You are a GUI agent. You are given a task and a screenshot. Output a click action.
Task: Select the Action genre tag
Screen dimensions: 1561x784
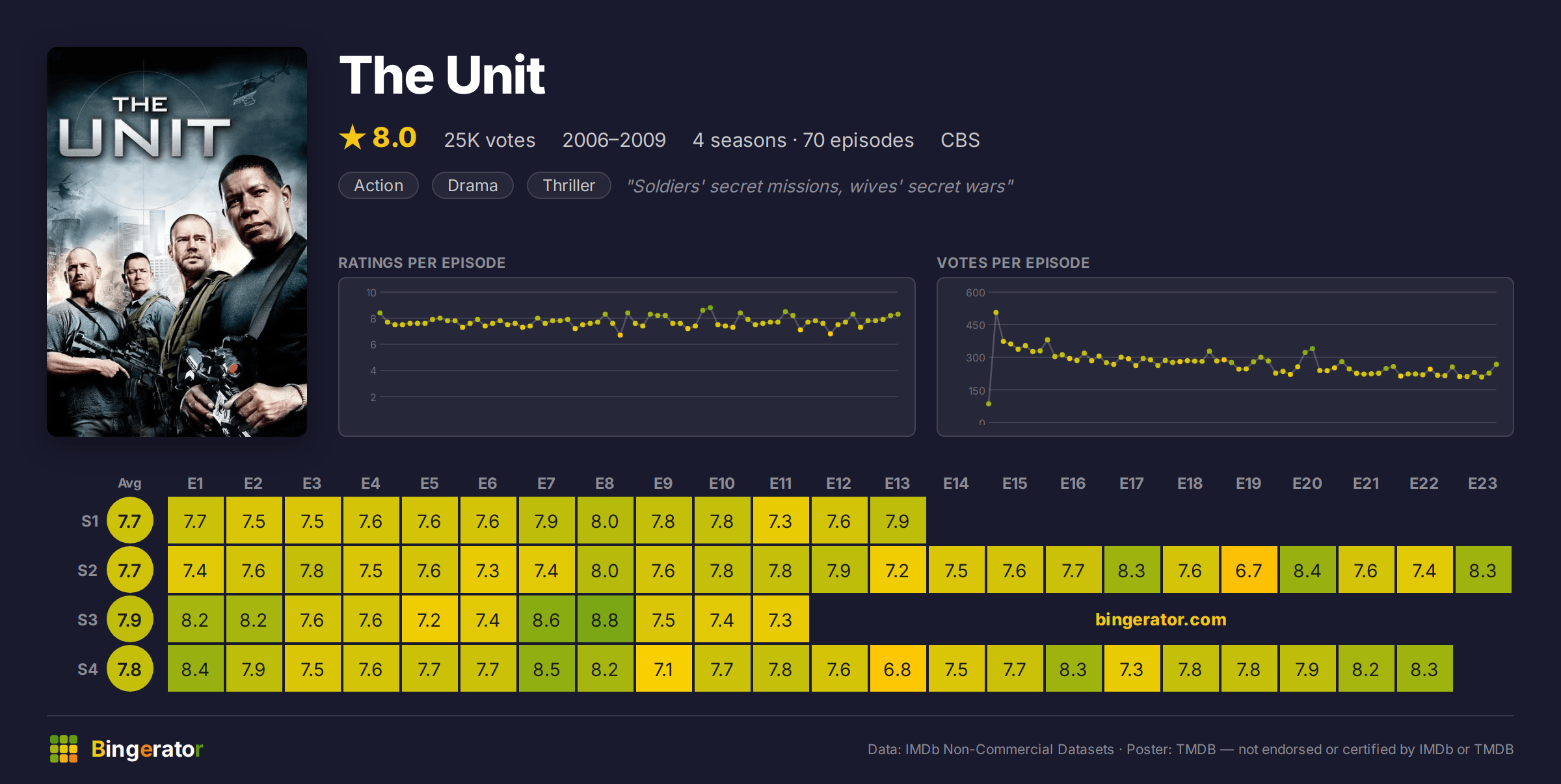(379, 185)
